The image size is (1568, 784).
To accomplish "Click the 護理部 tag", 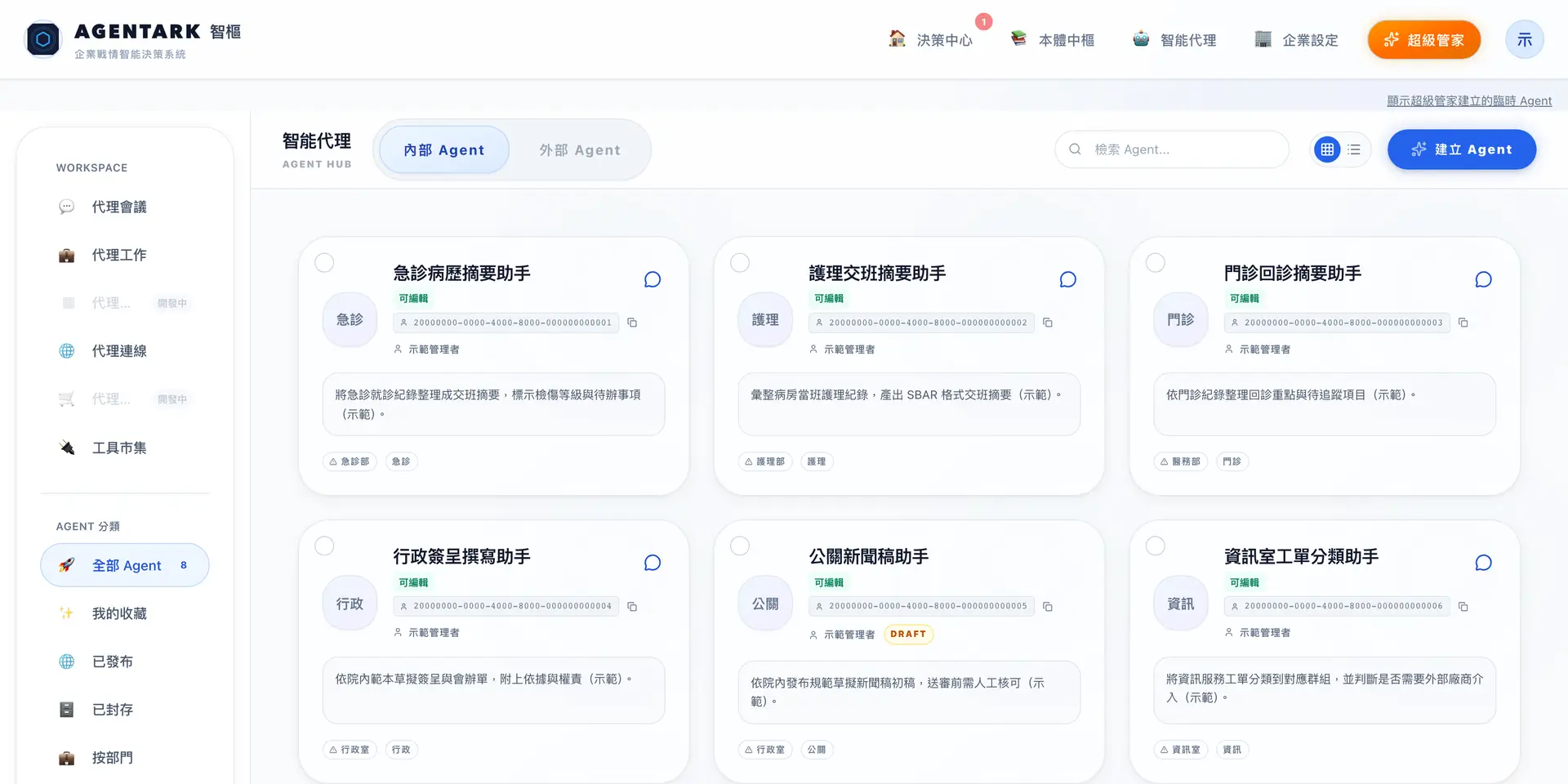I will (765, 461).
